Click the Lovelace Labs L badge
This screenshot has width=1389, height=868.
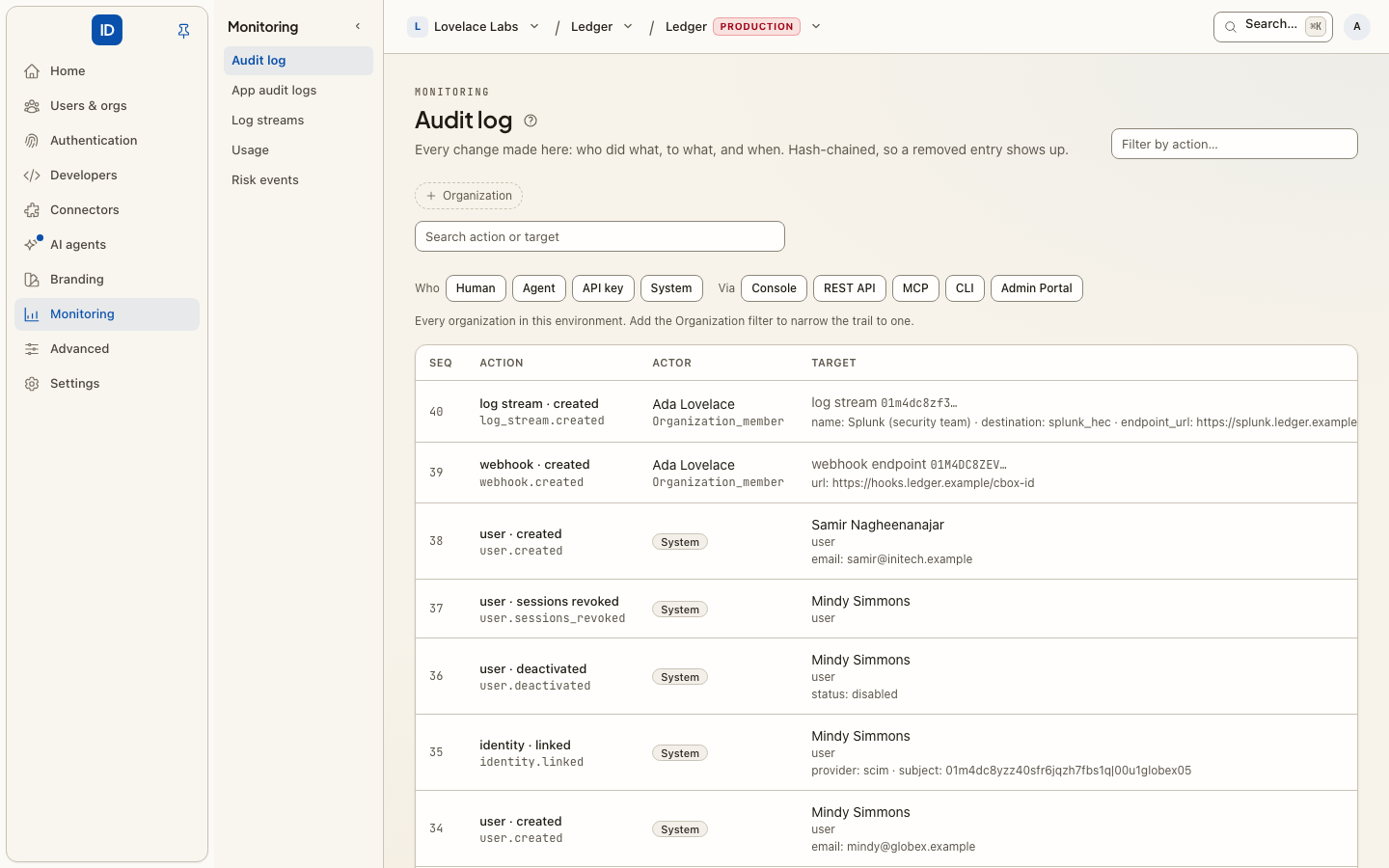point(418,27)
